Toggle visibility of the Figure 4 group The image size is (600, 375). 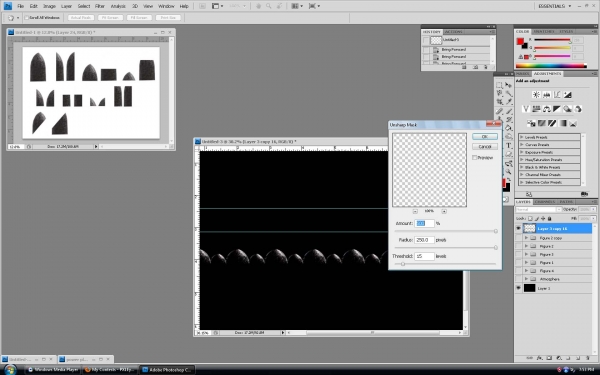click(x=518, y=271)
